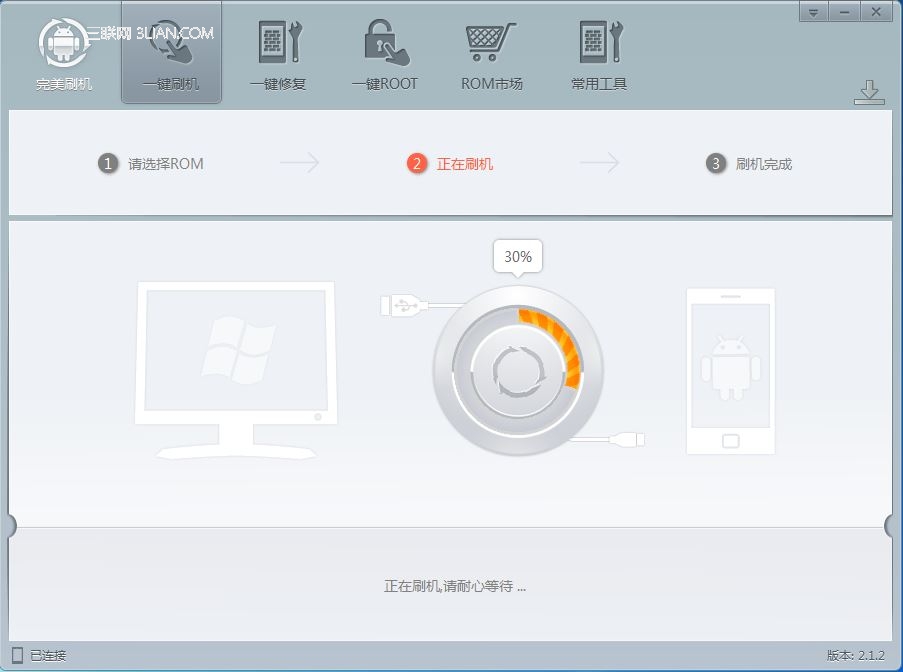The height and width of the screenshot is (672, 903).
Task: Click the Android phone illustration
Action: (730, 371)
